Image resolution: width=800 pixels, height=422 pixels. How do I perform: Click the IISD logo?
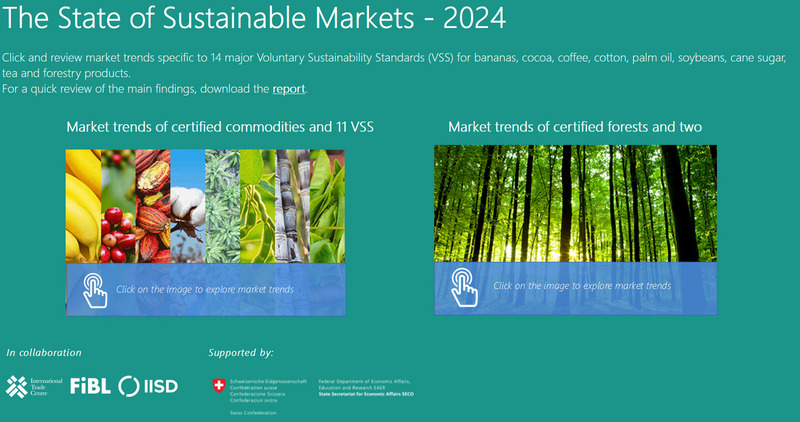coord(148,386)
